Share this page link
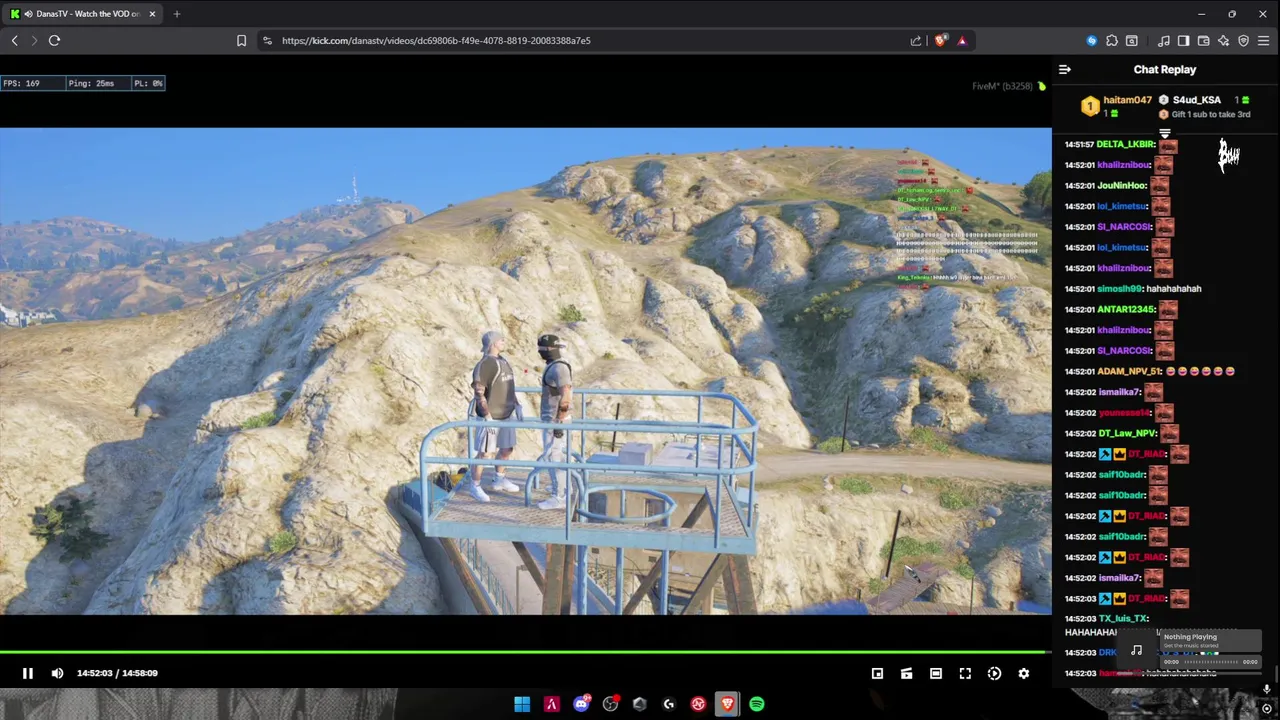 tap(915, 41)
